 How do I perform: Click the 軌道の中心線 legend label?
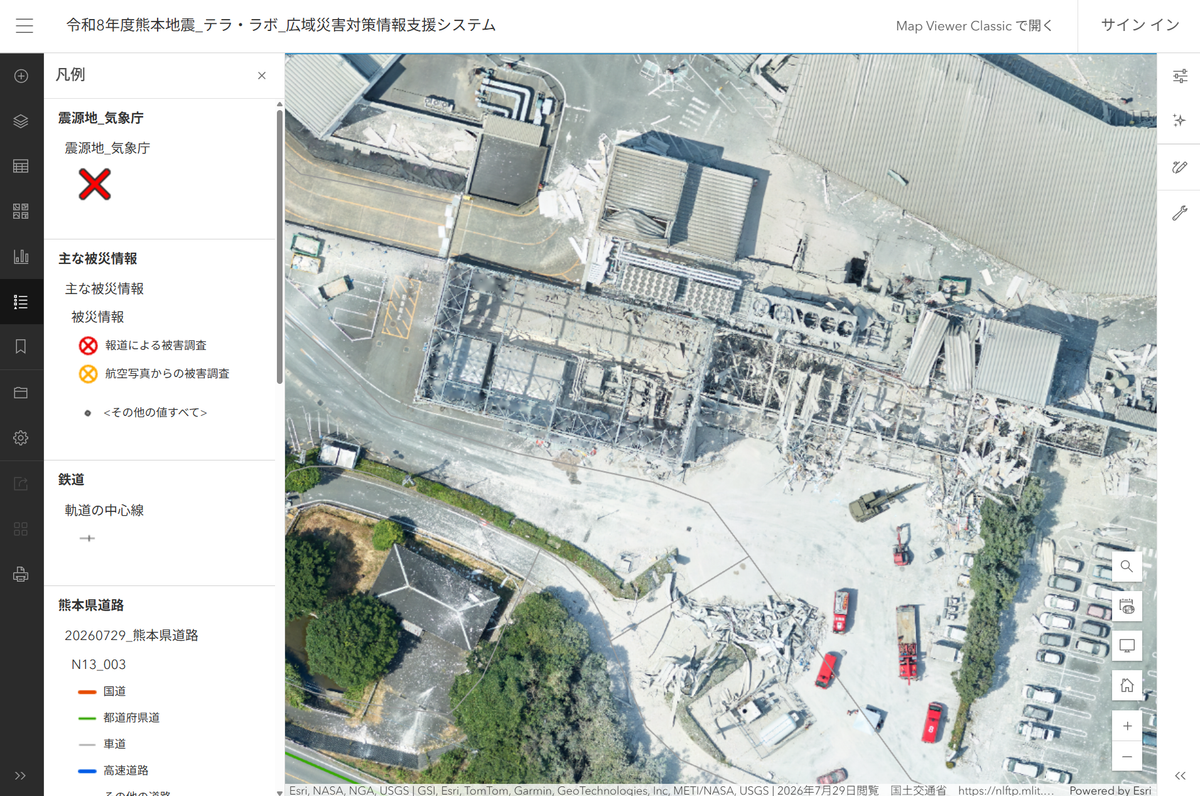point(104,510)
